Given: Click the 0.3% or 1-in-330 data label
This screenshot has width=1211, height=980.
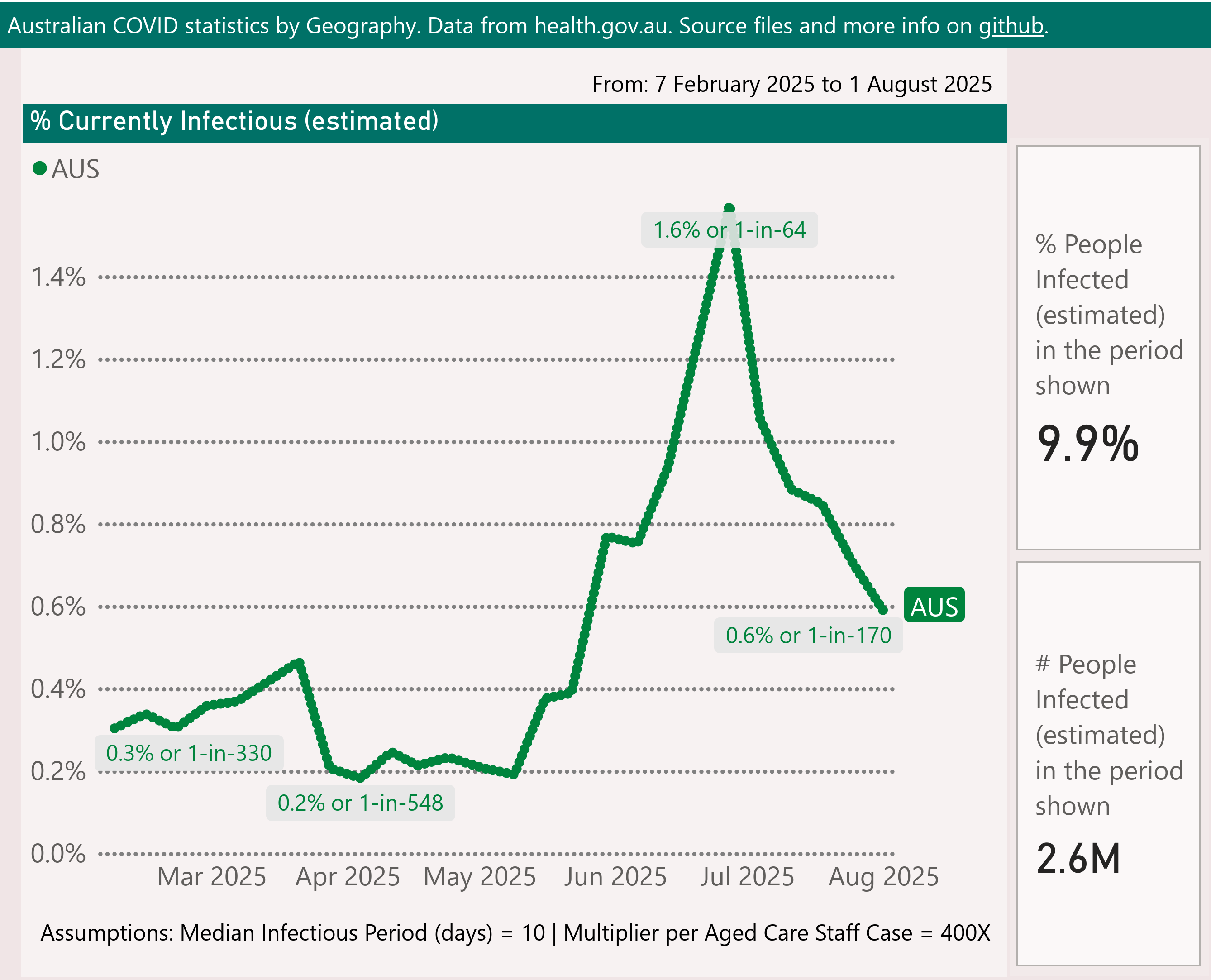Looking at the screenshot, I should click(x=188, y=753).
